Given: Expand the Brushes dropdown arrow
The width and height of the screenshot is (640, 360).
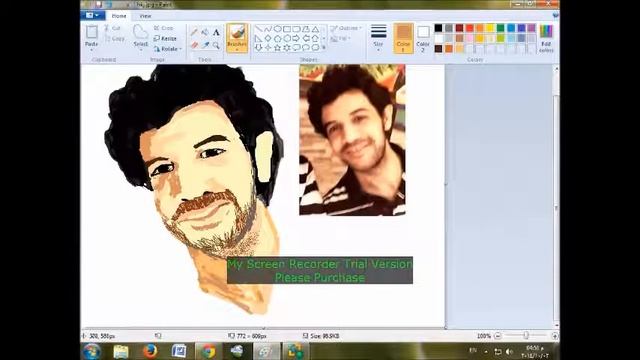Looking at the screenshot, I should tap(237, 50).
